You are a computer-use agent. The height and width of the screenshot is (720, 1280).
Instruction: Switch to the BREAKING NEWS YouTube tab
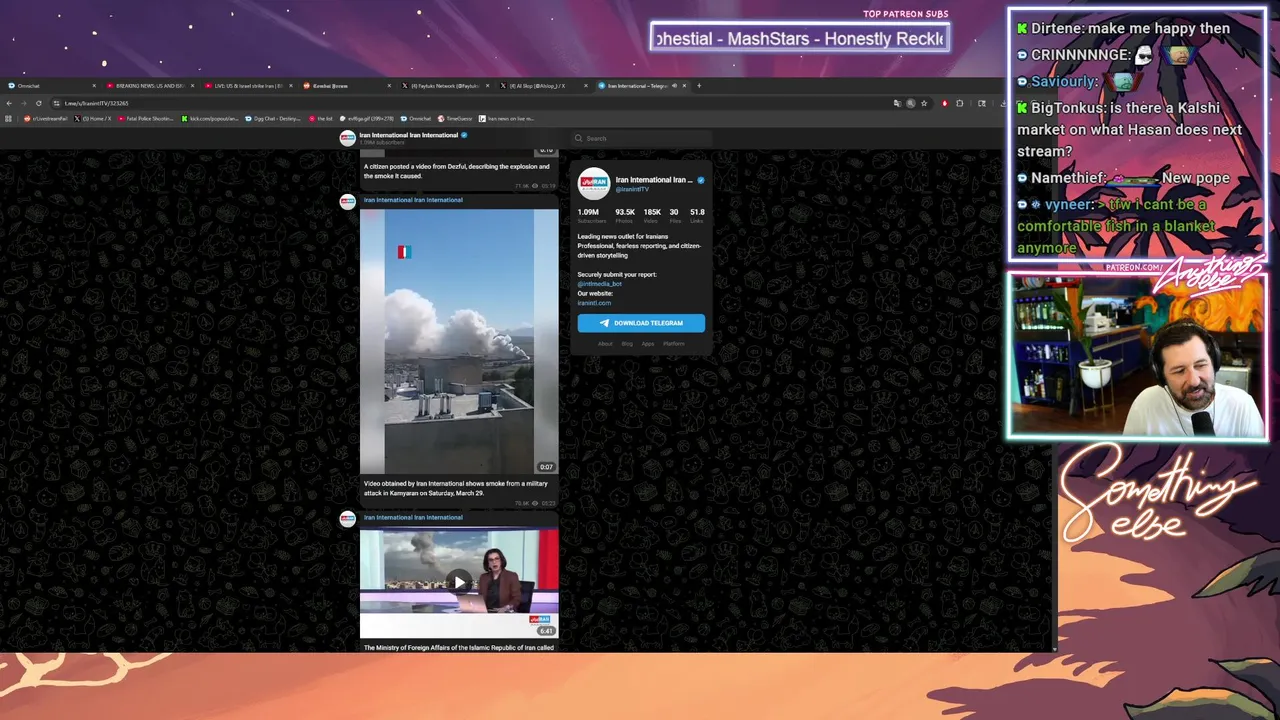(x=152, y=86)
